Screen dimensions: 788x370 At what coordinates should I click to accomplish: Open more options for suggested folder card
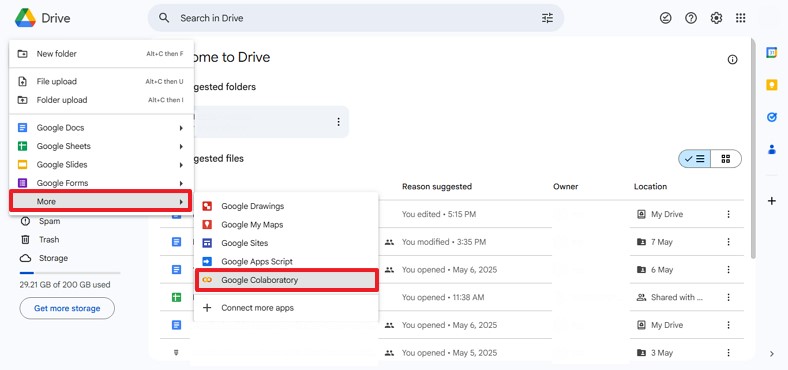[338, 122]
